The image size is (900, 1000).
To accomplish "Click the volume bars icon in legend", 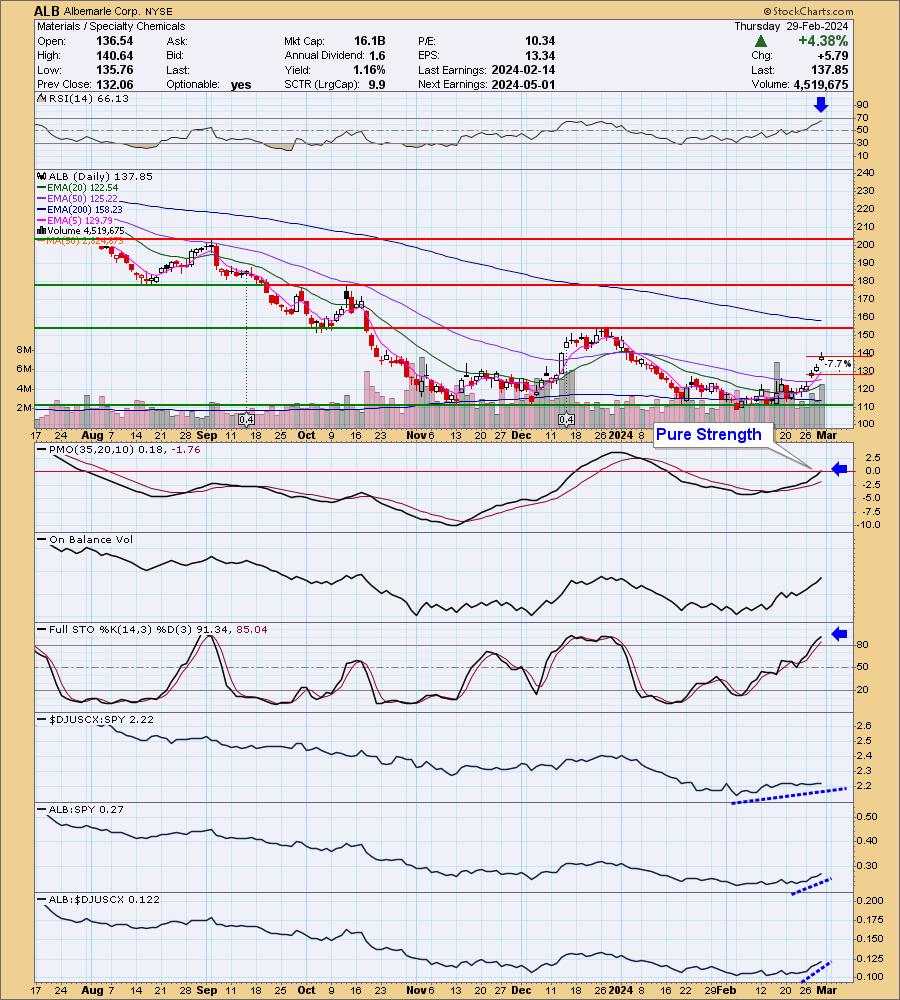I will pos(41,230).
